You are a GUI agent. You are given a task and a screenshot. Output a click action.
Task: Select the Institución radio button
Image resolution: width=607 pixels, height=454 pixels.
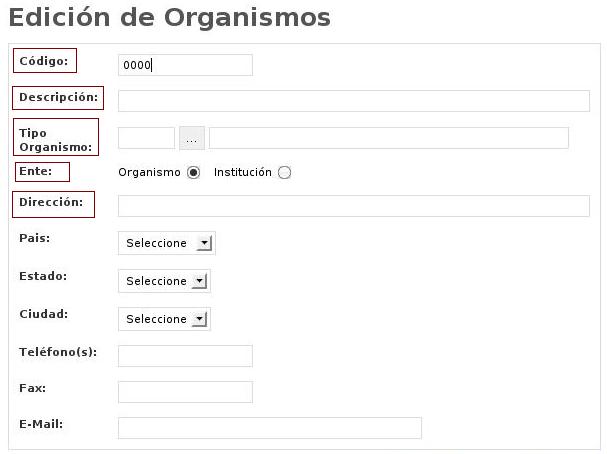[285, 172]
